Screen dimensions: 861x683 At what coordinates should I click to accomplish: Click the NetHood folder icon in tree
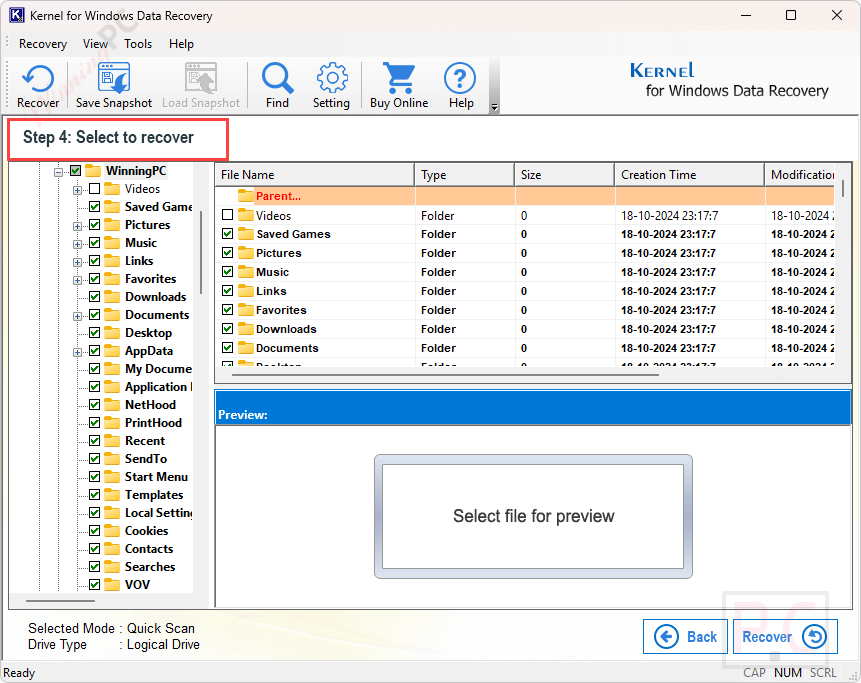112,405
